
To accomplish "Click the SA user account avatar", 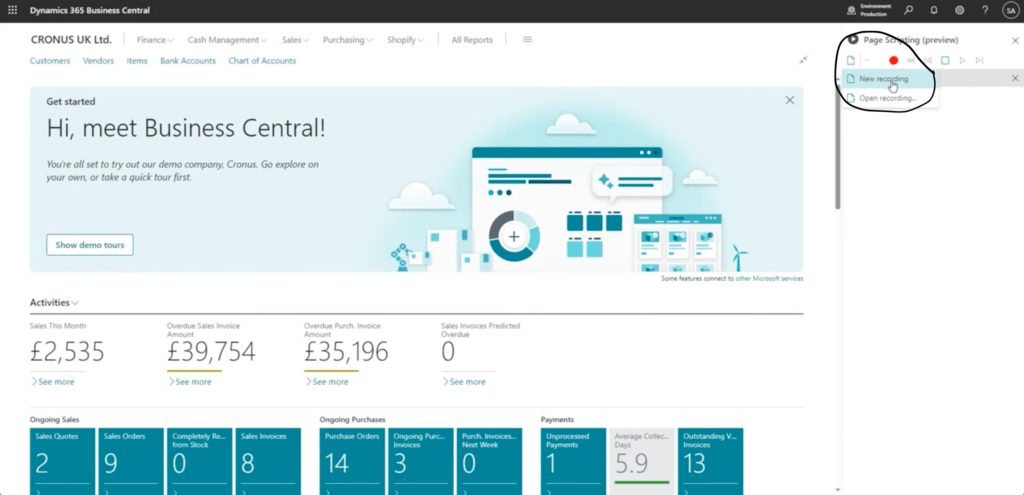I will [1009, 10].
